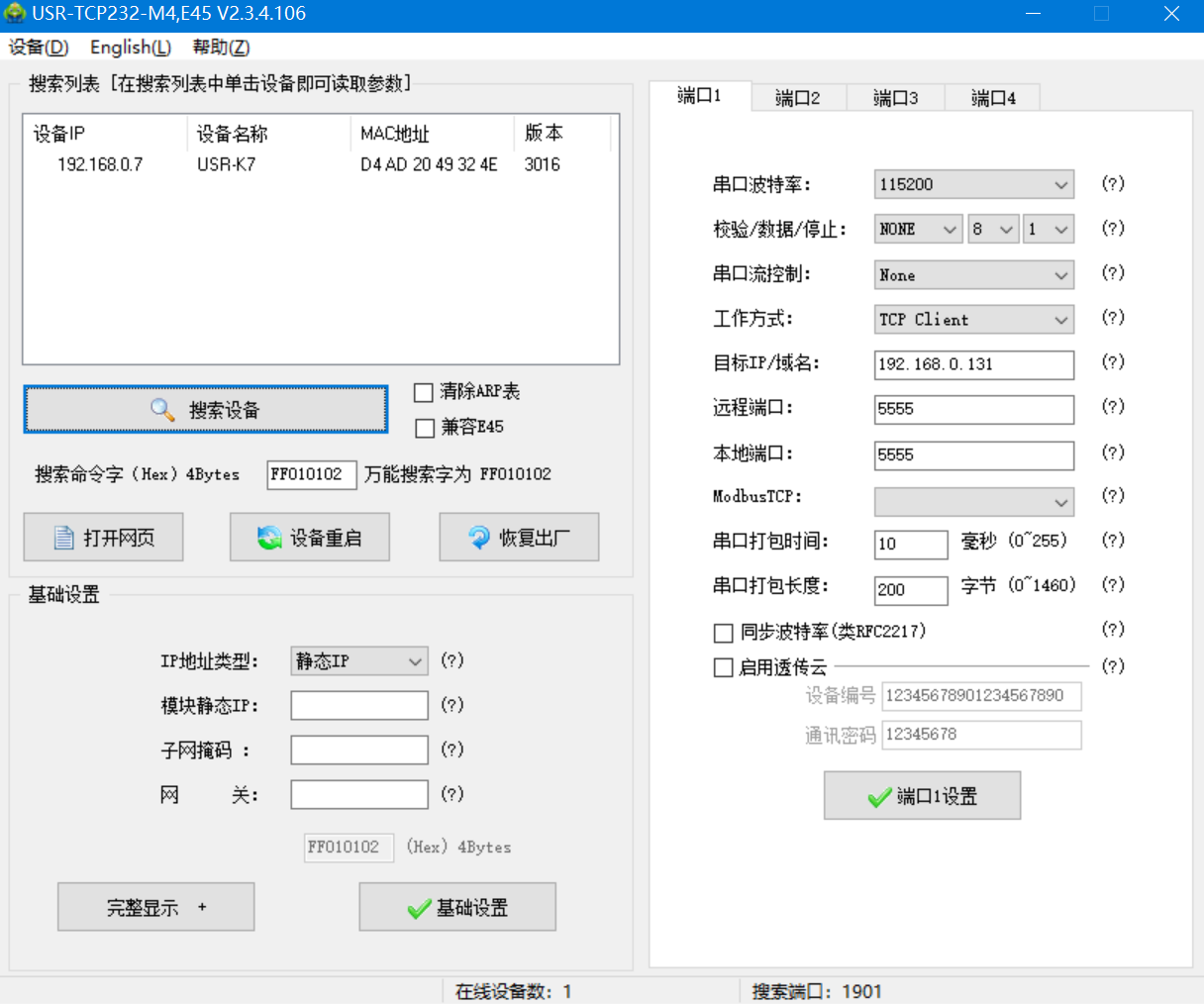Viewport: 1204px width, 1004px height.
Task: Click the 设备IP column header
Action: pos(105,134)
